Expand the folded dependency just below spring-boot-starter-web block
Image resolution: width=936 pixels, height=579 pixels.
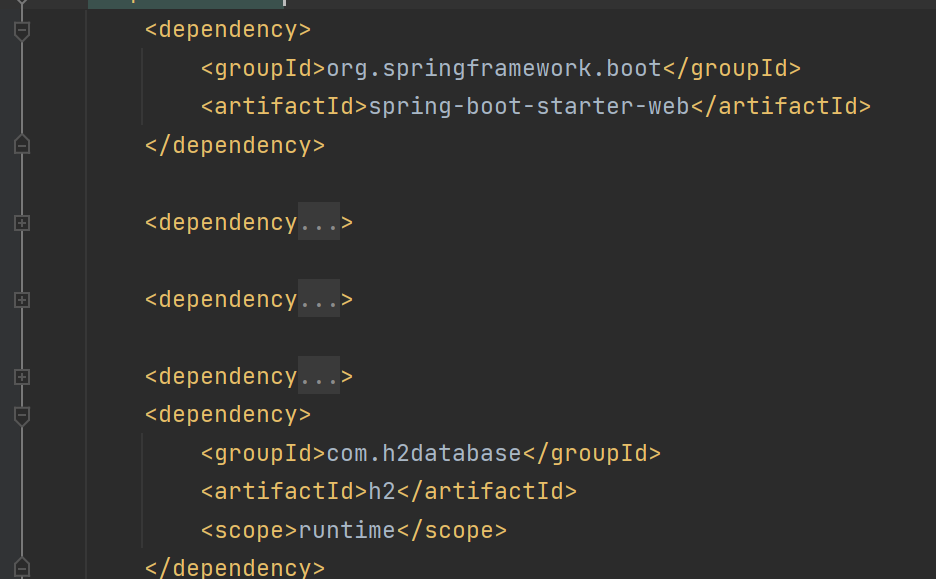(22, 223)
